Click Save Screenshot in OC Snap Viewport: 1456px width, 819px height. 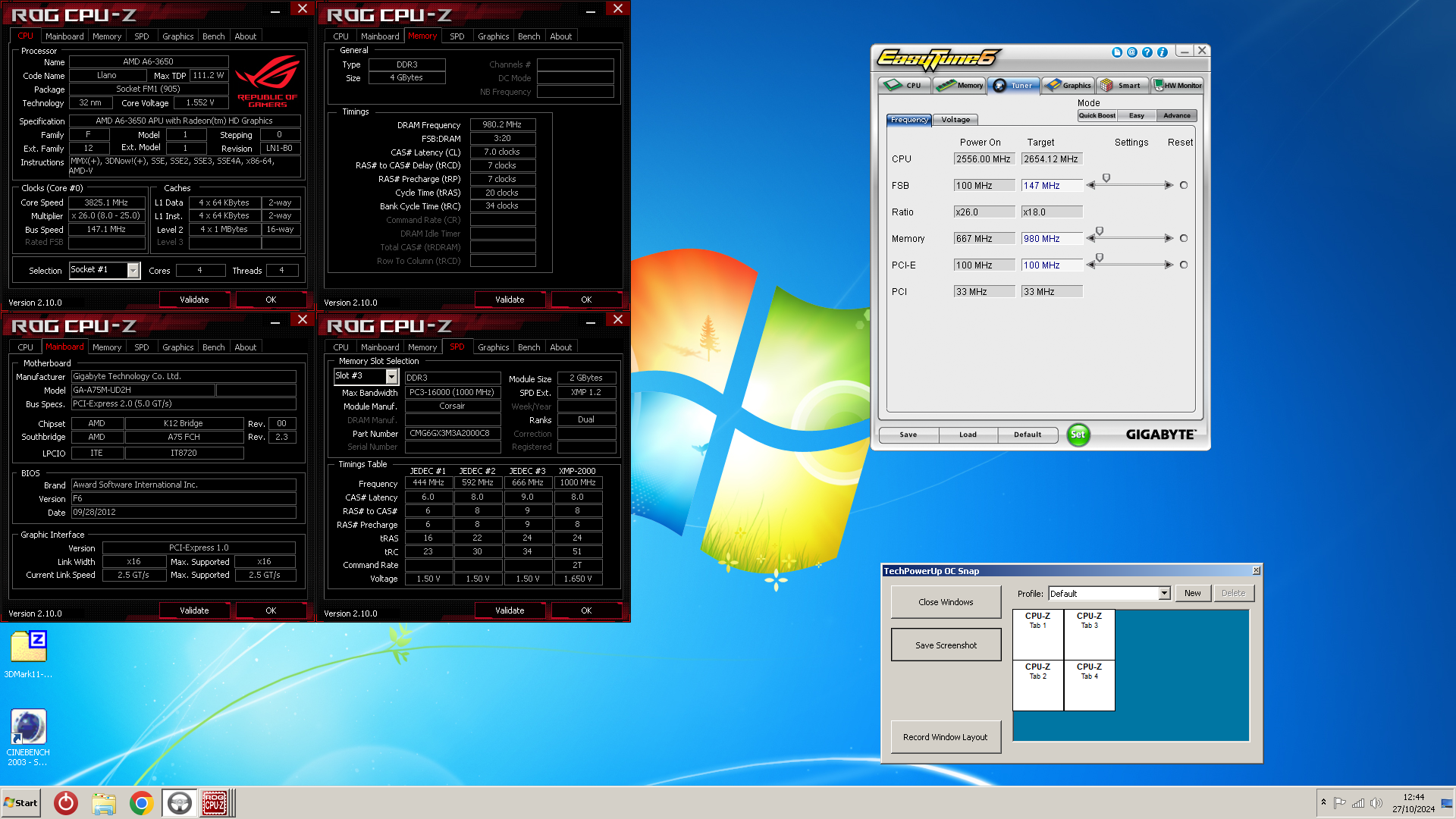tap(946, 645)
